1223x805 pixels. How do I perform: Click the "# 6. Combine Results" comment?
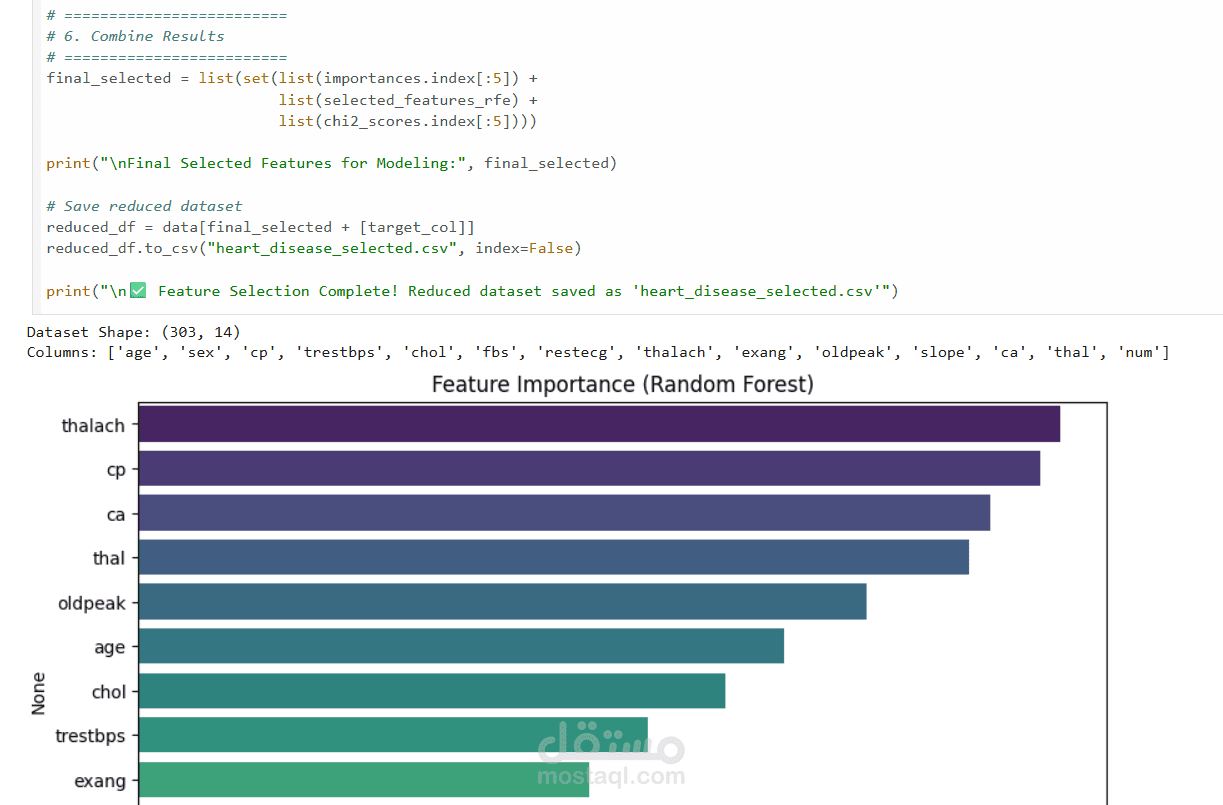[x=135, y=36]
